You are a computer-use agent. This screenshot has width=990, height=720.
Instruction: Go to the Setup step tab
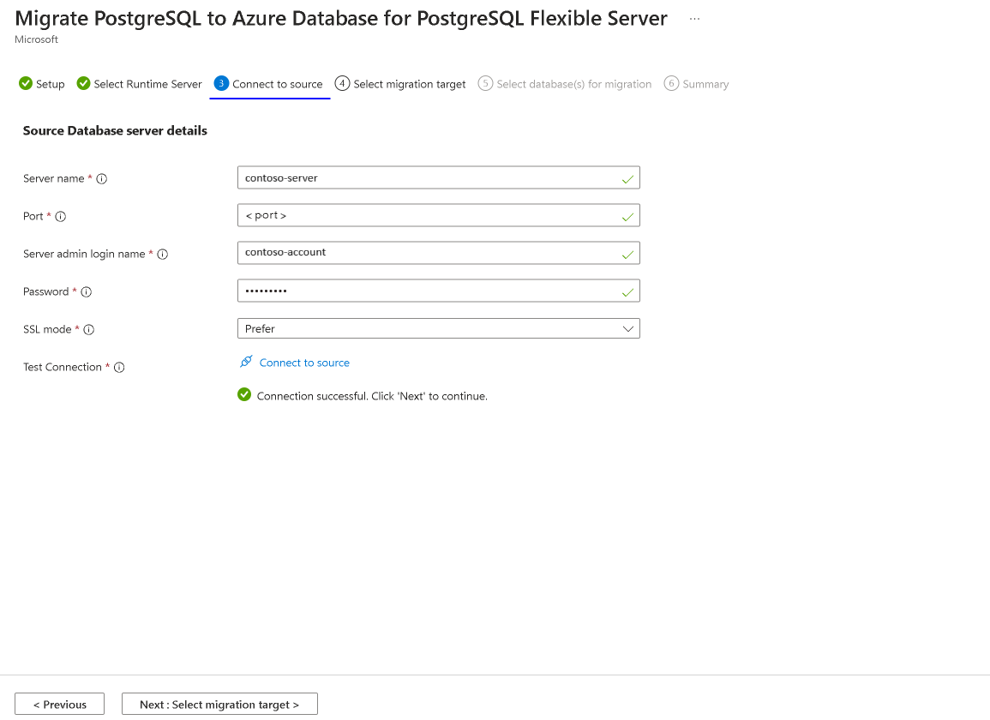[42, 84]
